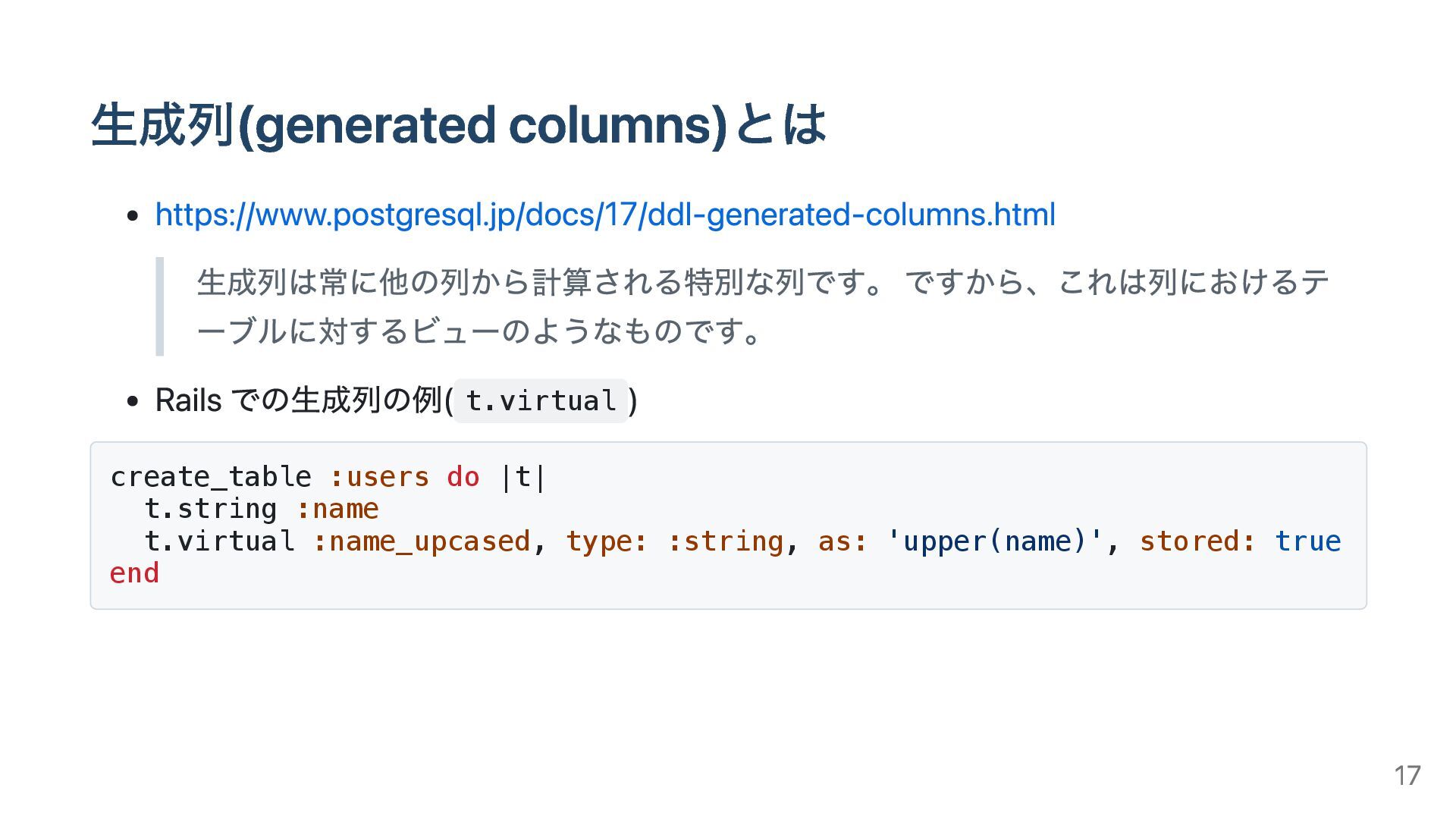Open the postgresql.jp generated columns link
Viewport: 1456px width, 819px height.
(605, 215)
